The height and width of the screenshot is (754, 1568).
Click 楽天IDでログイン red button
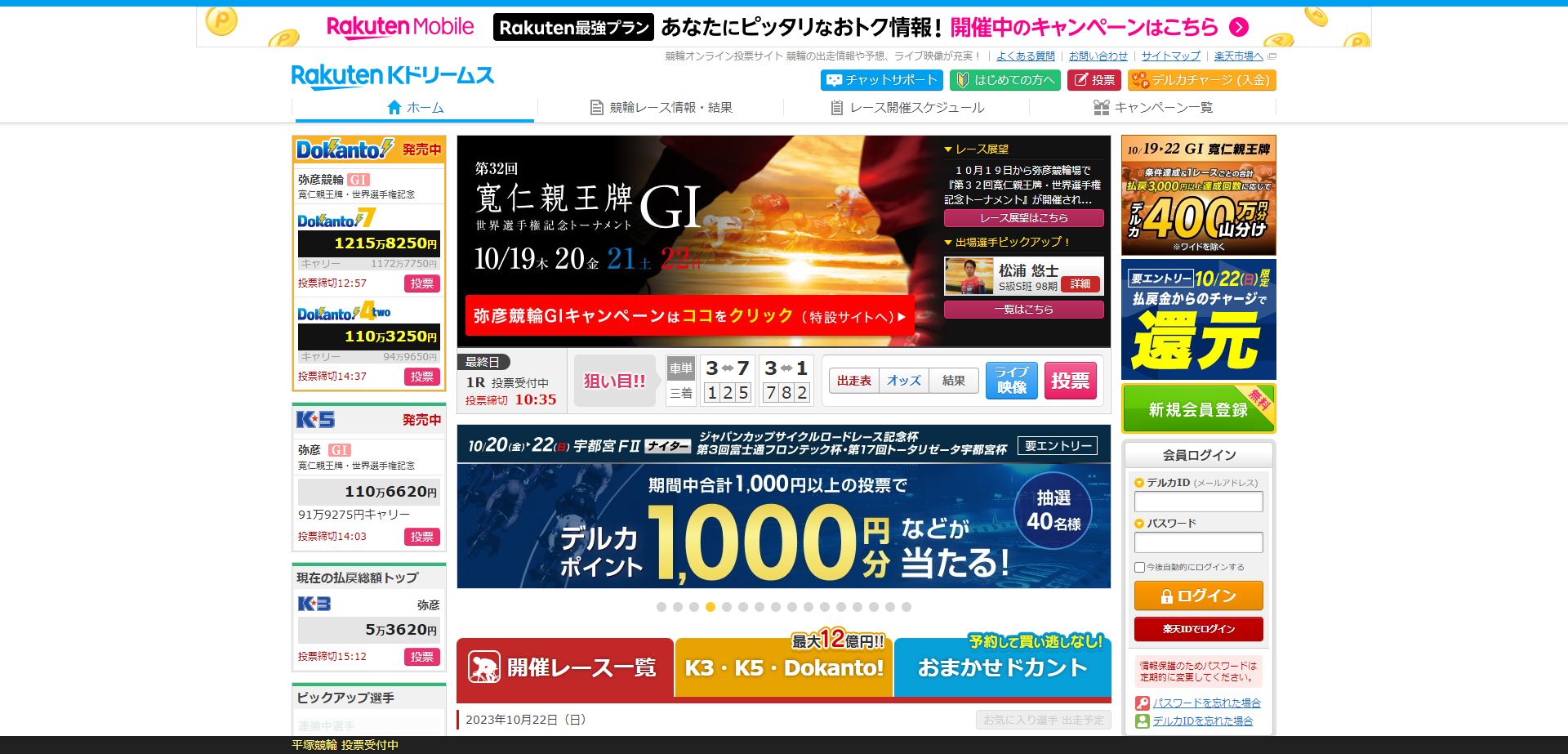pos(1197,629)
